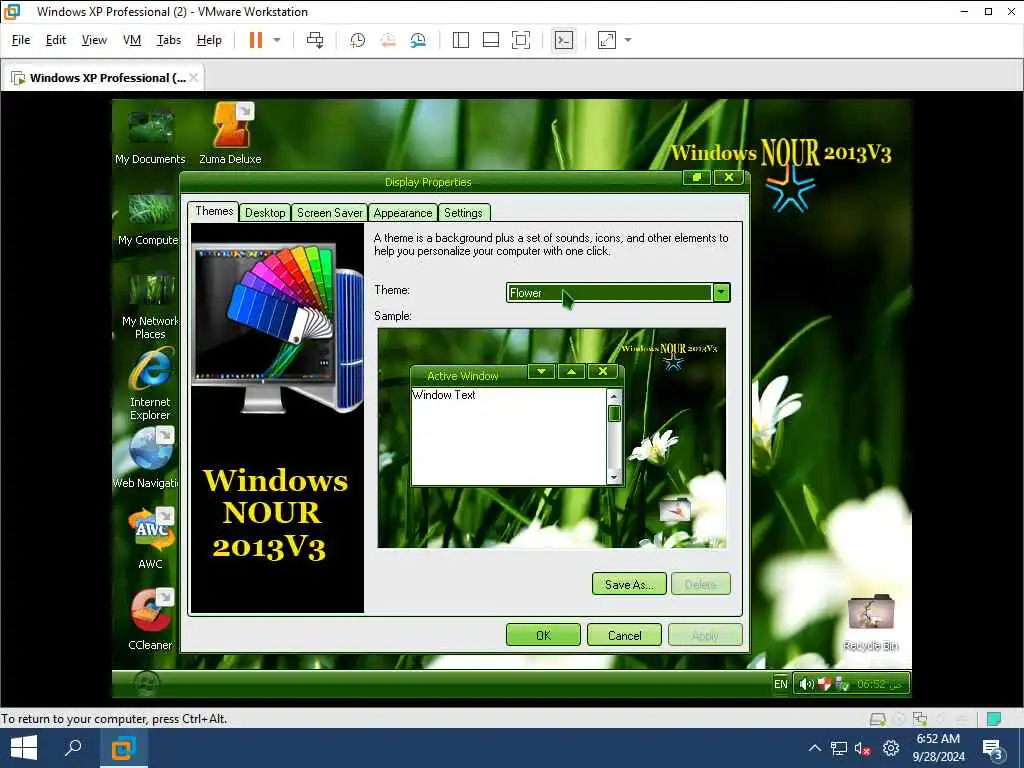
Task: Click the XP Start orb button
Action: tap(147, 684)
